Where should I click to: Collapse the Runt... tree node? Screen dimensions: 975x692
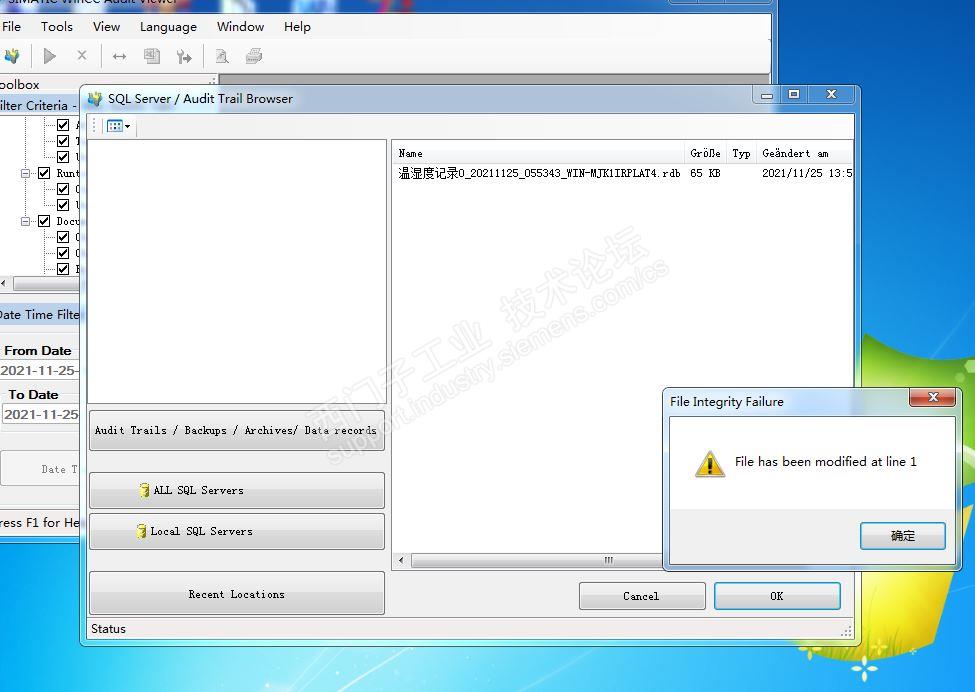25,173
